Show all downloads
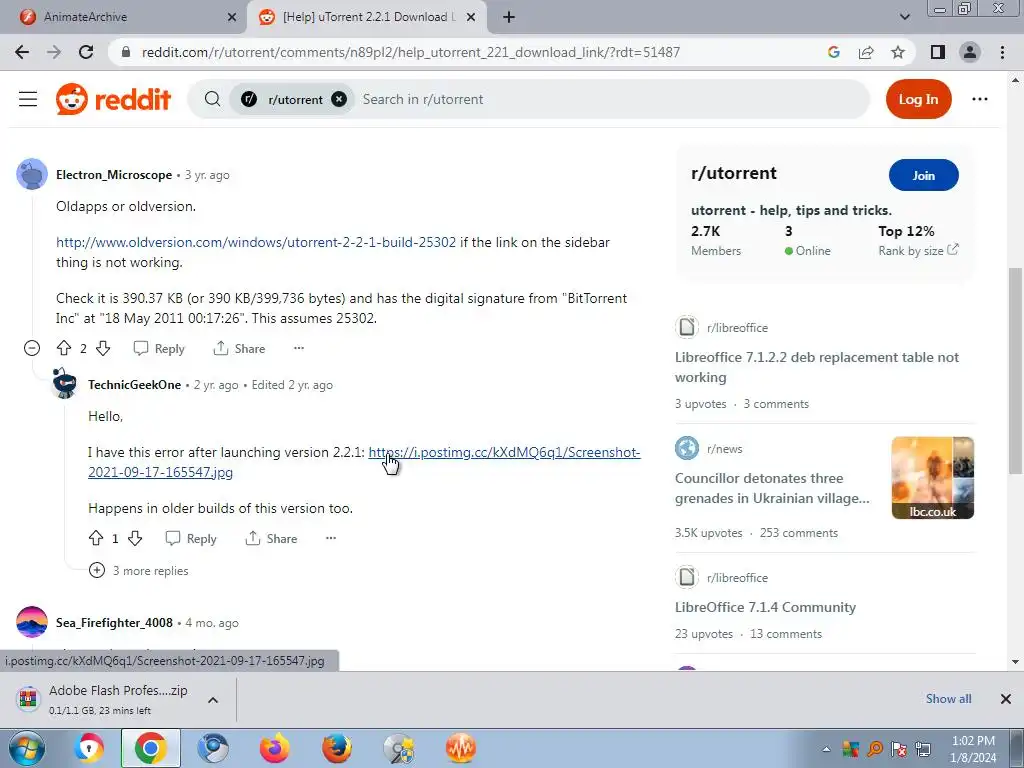The image size is (1024, 768). (x=948, y=699)
